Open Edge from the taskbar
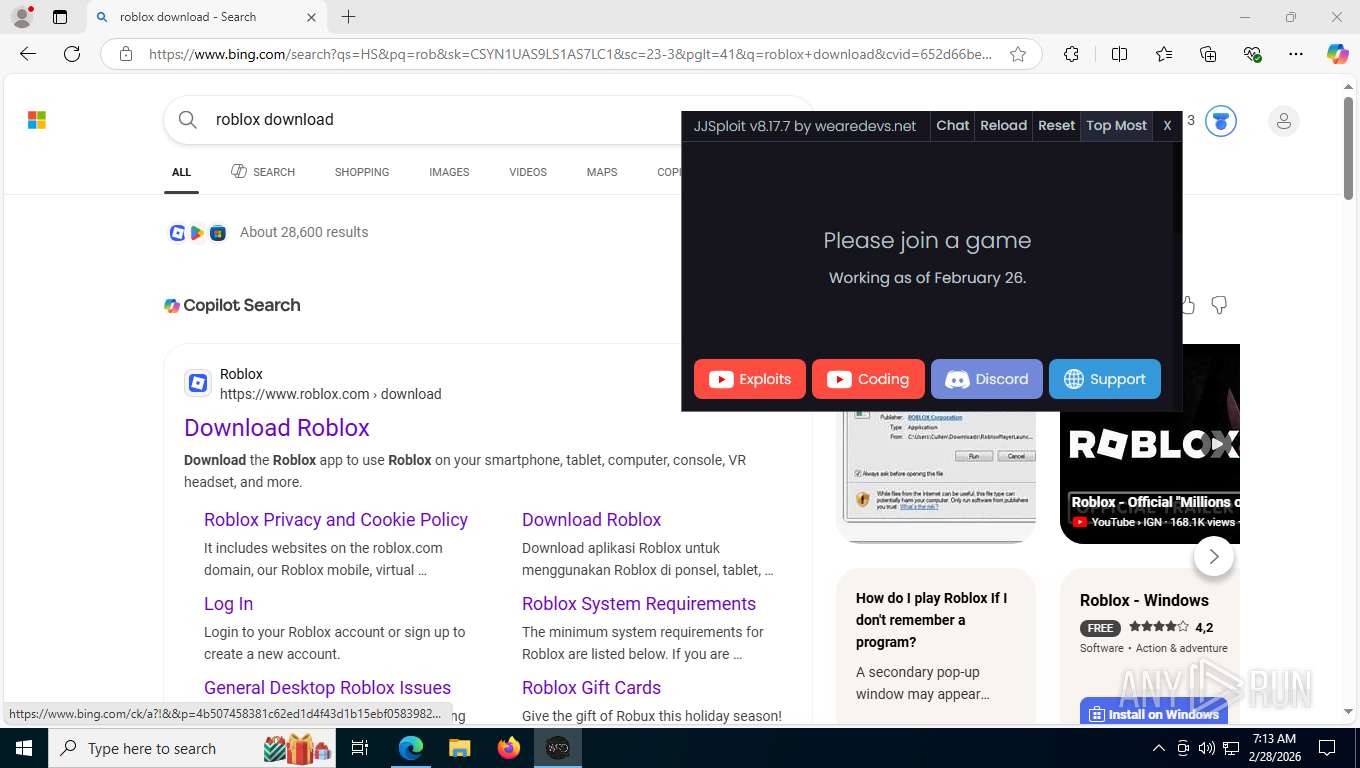1360x768 pixels. (411, 748)
